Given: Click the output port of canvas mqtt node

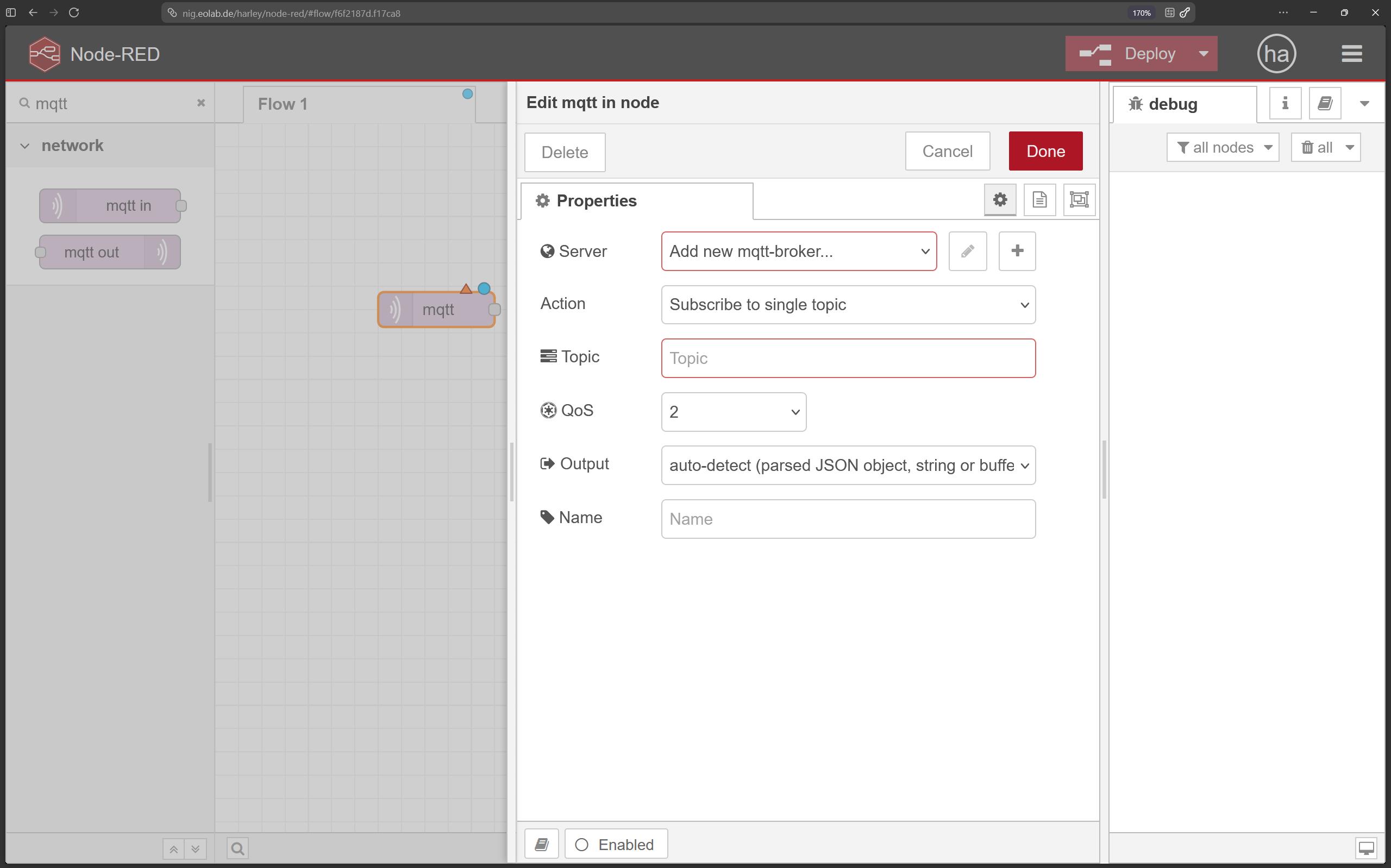Looking at the screenshot, I should coord(494,310).
